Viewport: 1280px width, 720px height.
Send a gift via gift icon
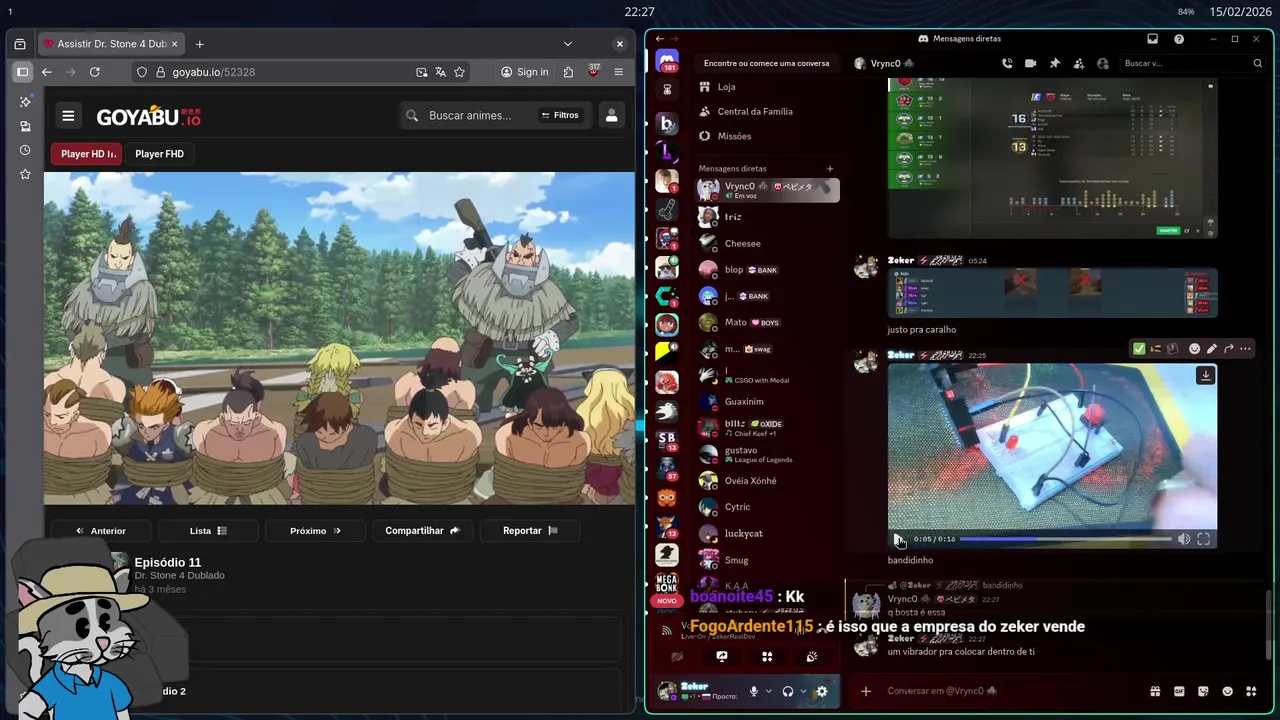click(x=1155, y=691)
